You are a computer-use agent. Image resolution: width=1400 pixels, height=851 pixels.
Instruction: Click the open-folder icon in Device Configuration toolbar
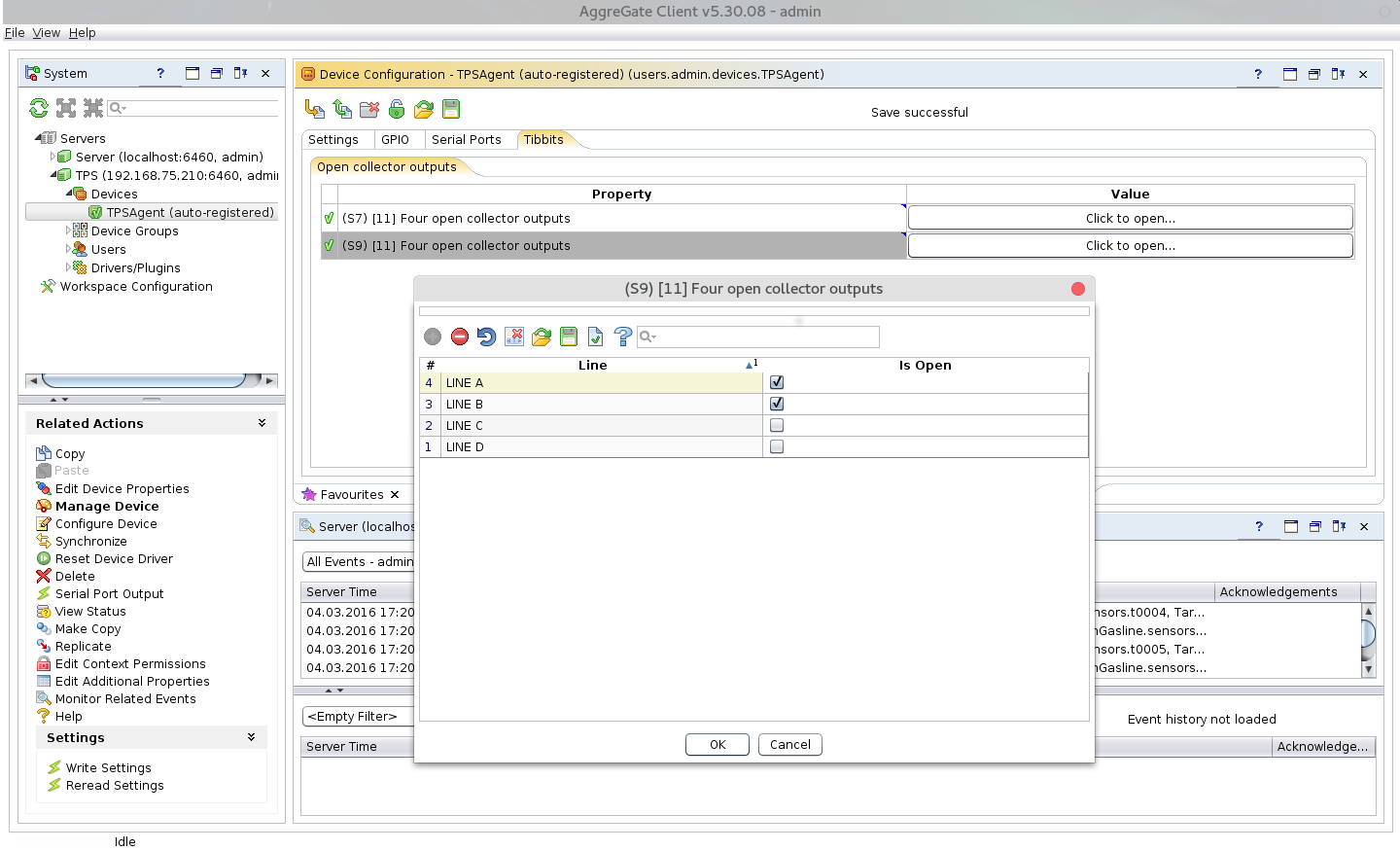[424, 109]
